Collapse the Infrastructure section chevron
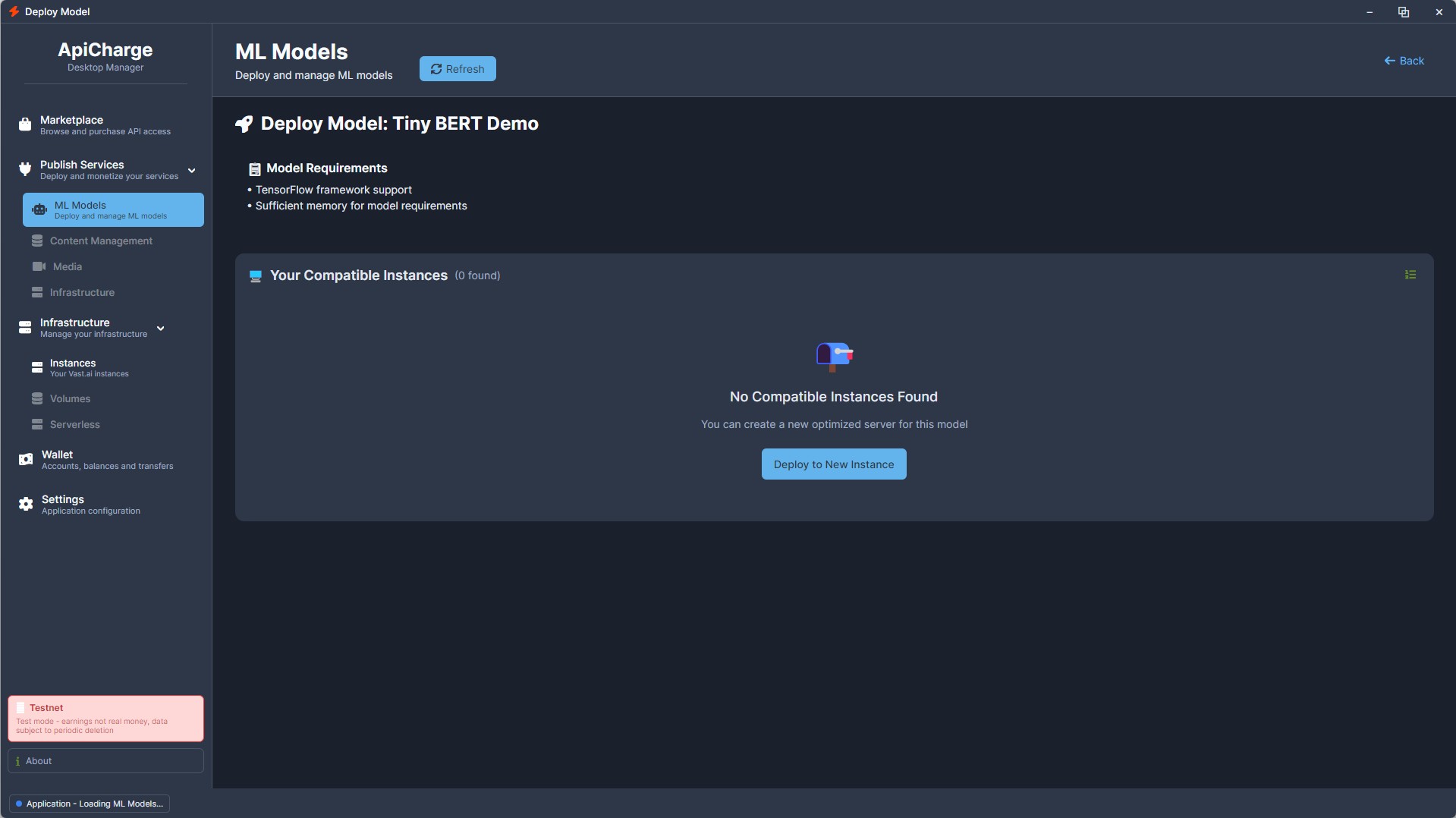Image resolution: width=1456 pixels, height=818 pixels. coord(161,329)
